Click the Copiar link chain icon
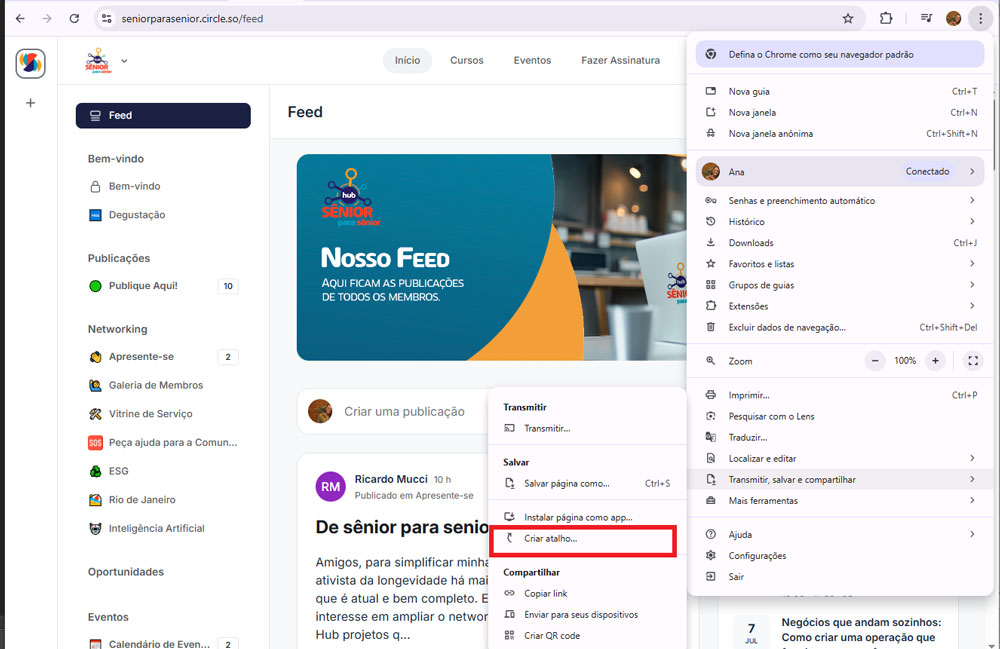Viewport: 1000px width, 649px height. (510, 593)
